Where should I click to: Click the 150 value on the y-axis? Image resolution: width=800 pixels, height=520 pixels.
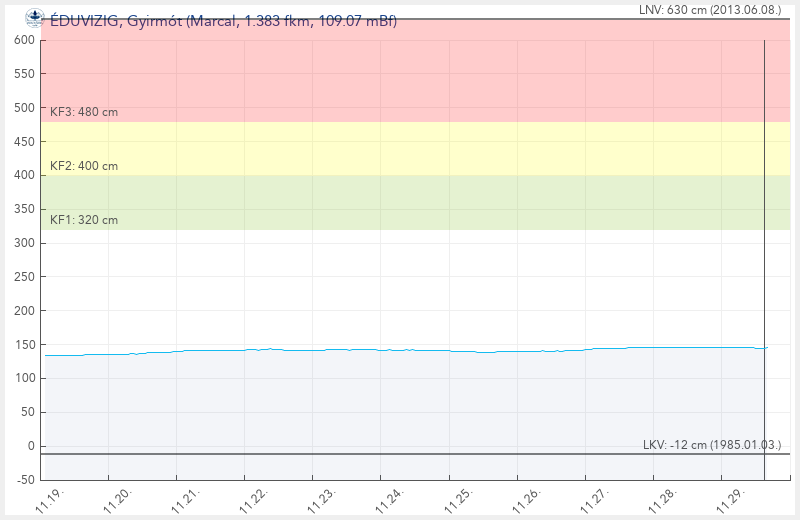tap(24, 345)
